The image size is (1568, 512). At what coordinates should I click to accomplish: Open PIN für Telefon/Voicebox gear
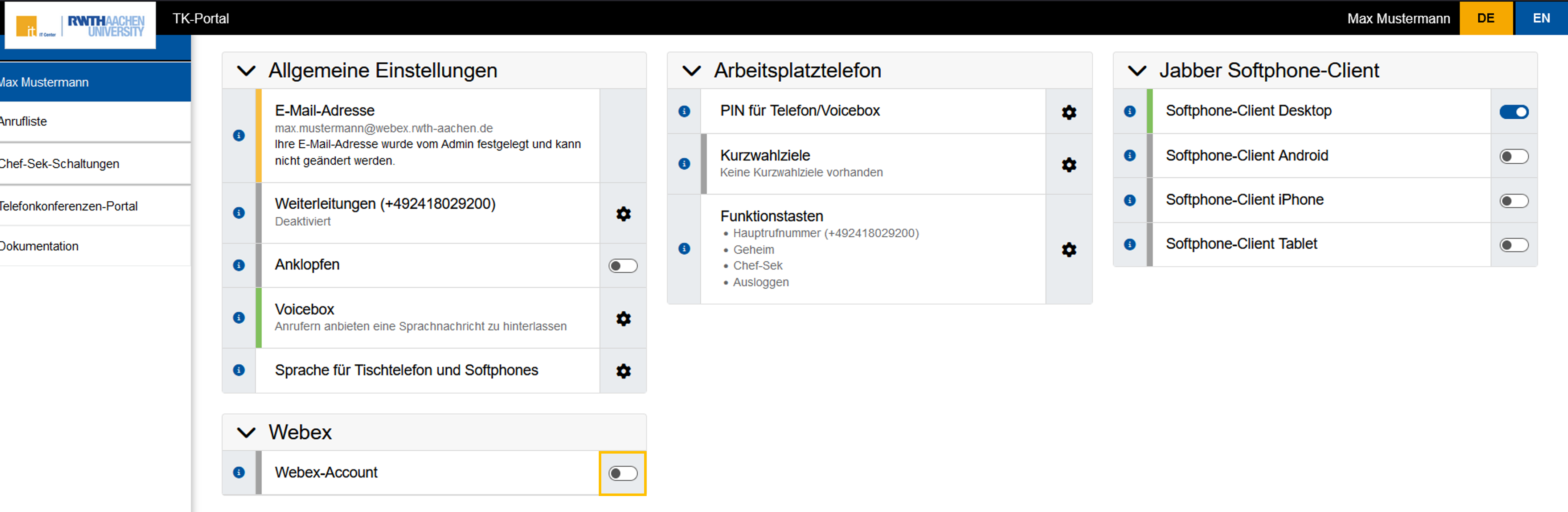tap(1068, 112)
